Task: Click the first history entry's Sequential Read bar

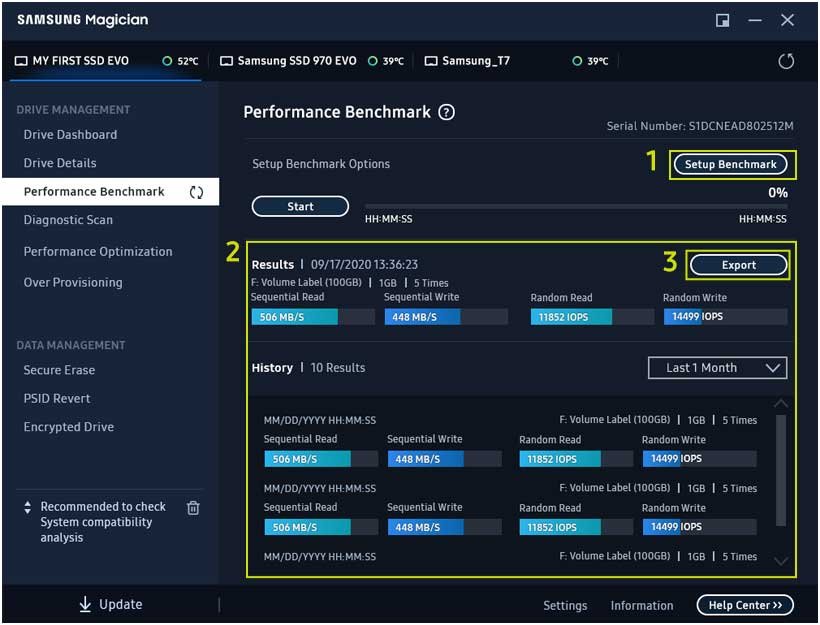Action: (x=321, y=459)
